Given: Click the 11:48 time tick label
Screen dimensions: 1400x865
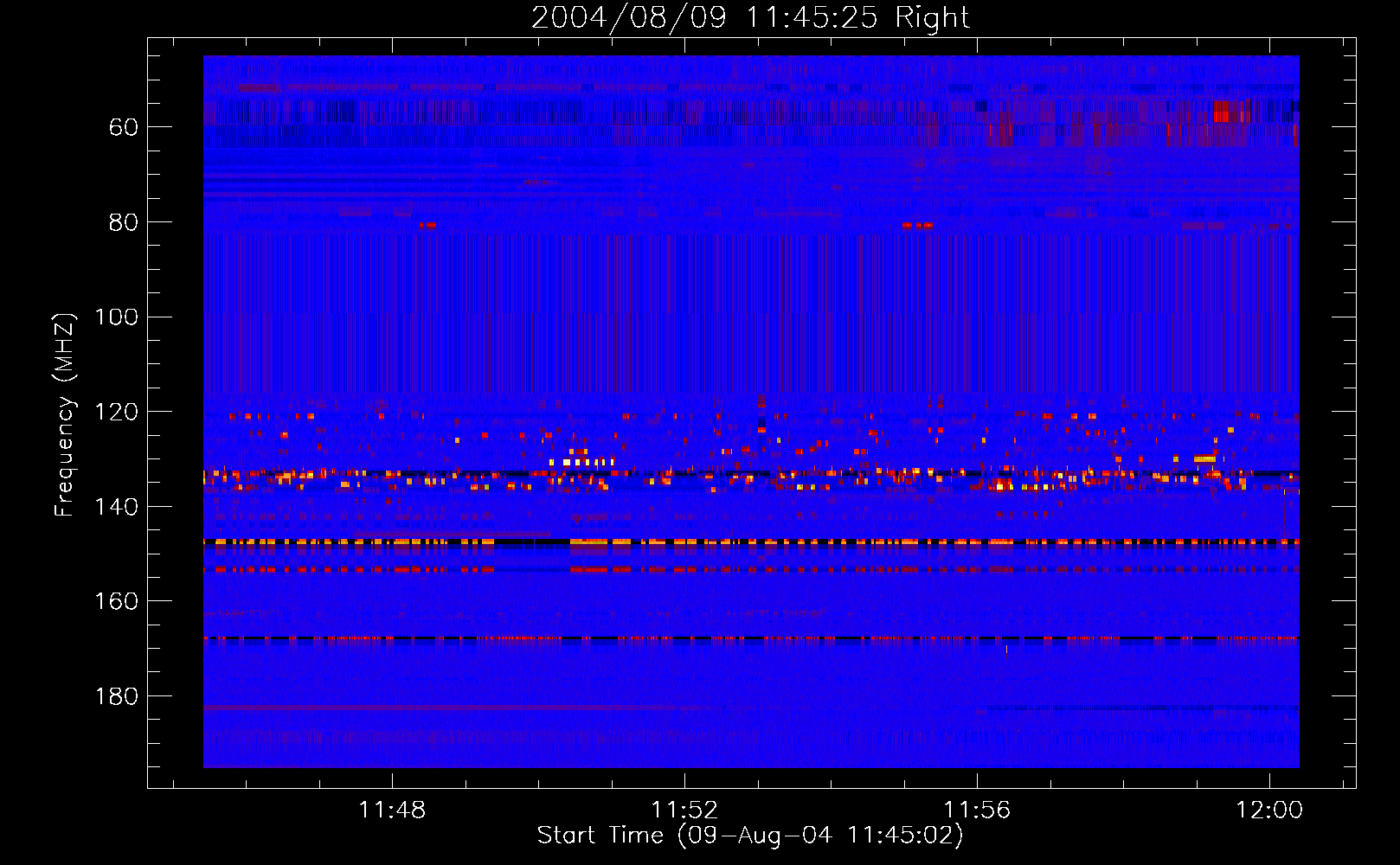Looking at the screenshot, I should [392, 810].
